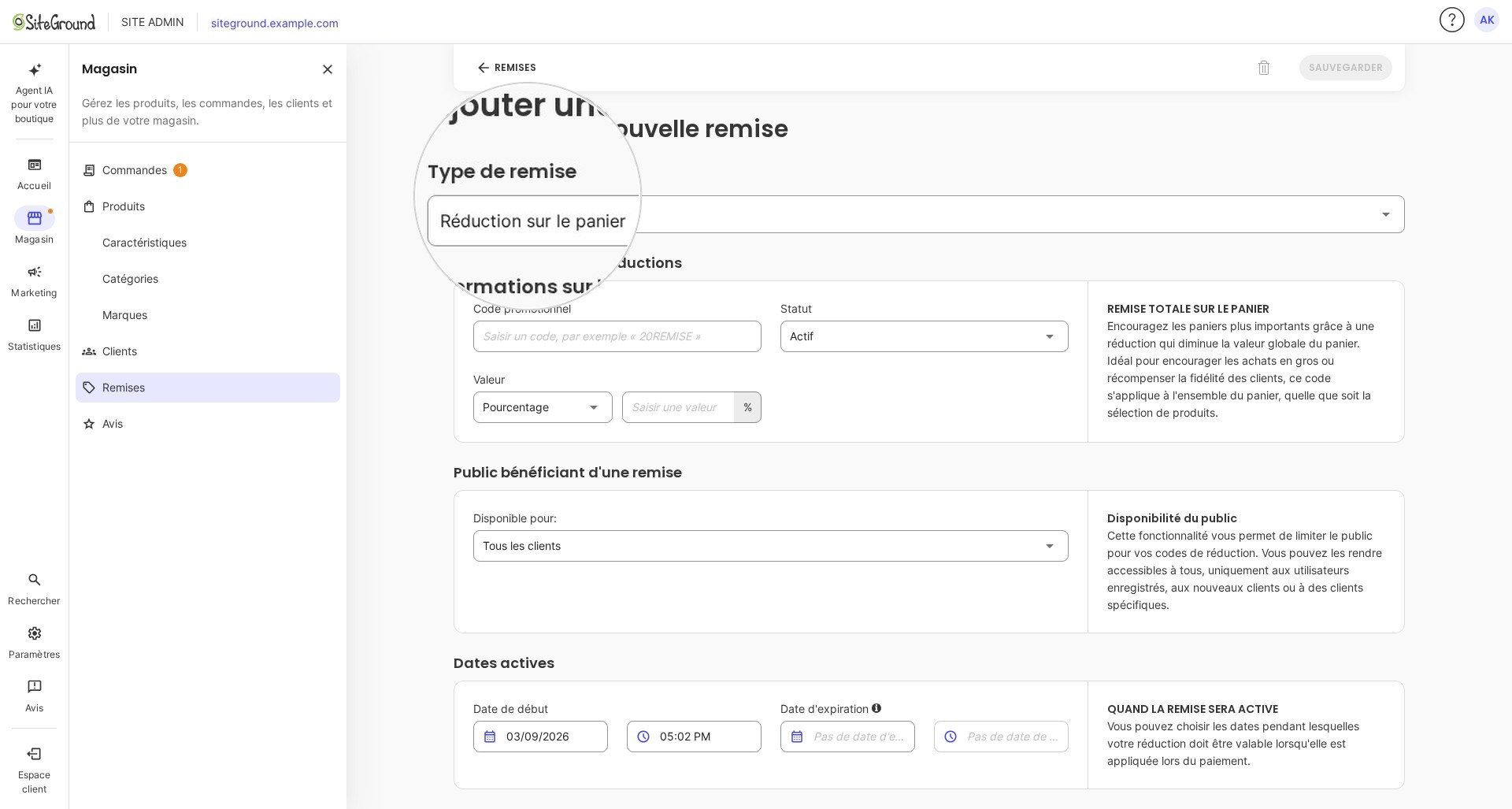Click the Rechercher search icon

[x=35, y=581]
